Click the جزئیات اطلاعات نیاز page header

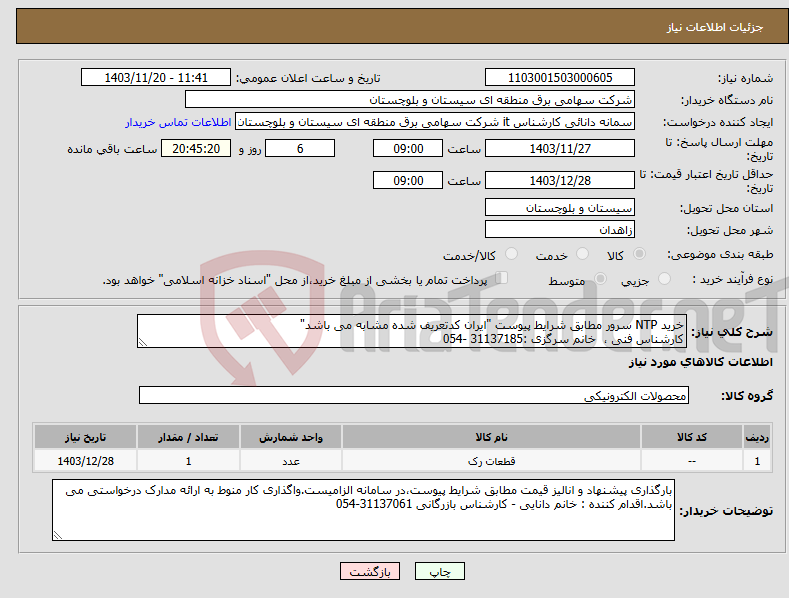click(x=715, y=27)
